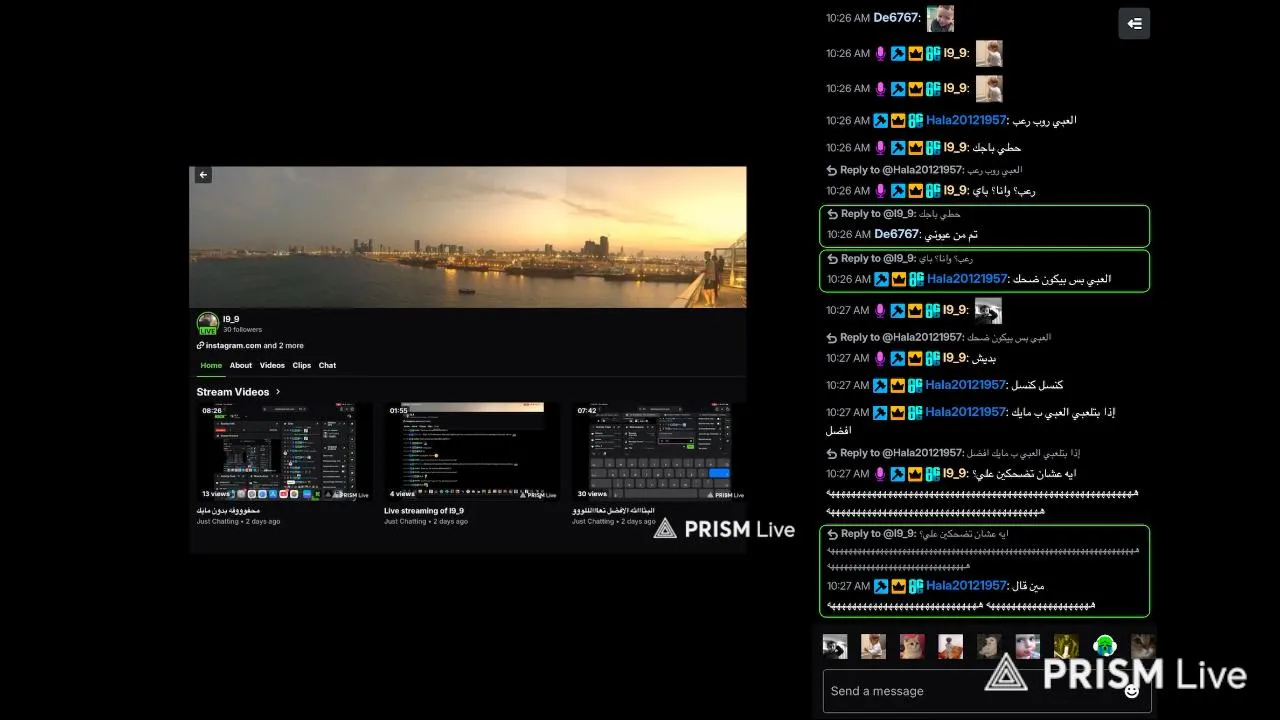Click username Hala20121957 on the 'كنسل كنسل' message

point(966,385)
